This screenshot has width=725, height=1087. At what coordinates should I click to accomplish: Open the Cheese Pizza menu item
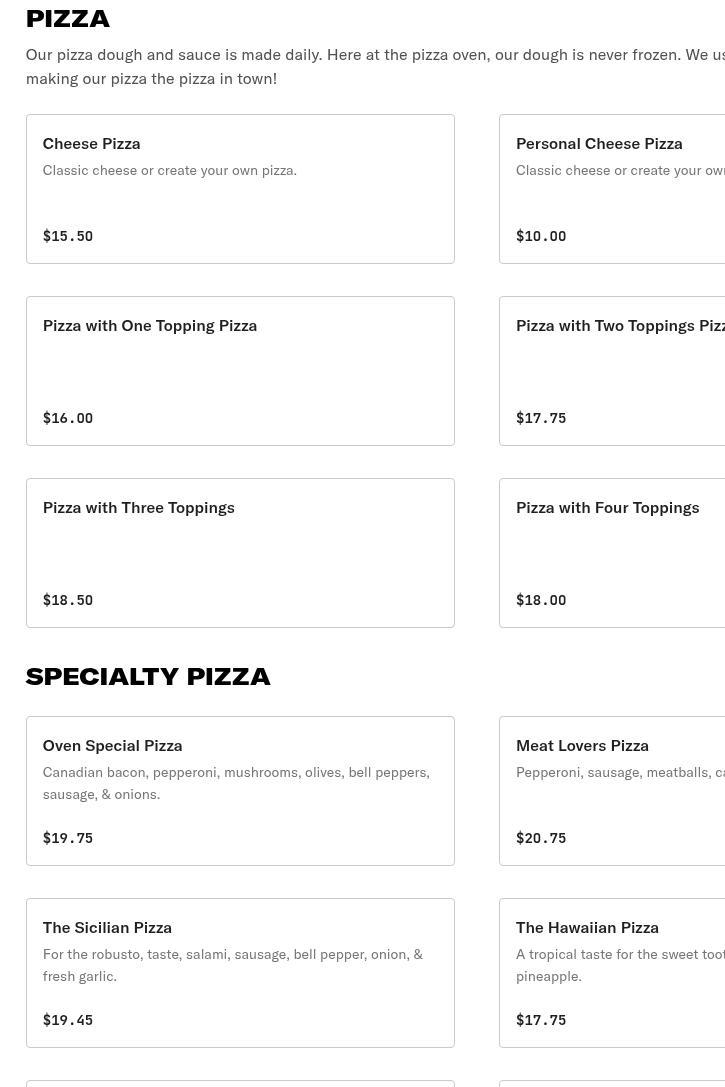pos(91,143)
